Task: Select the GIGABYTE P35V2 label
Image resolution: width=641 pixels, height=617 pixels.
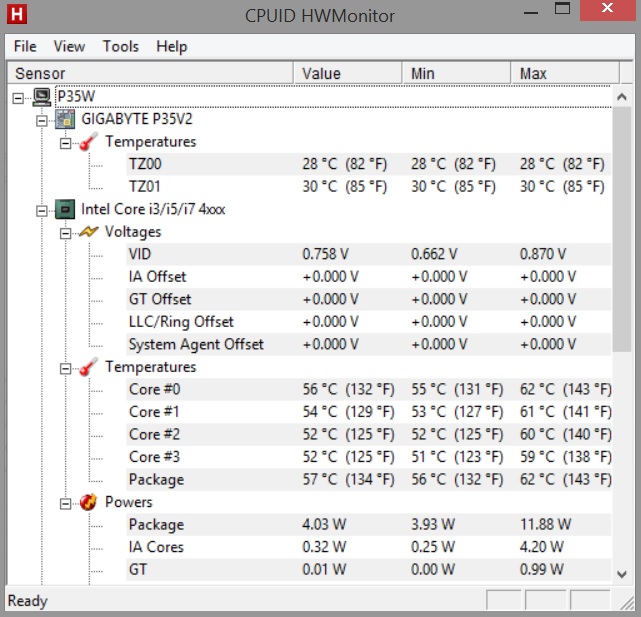Action: pos(137,119)
